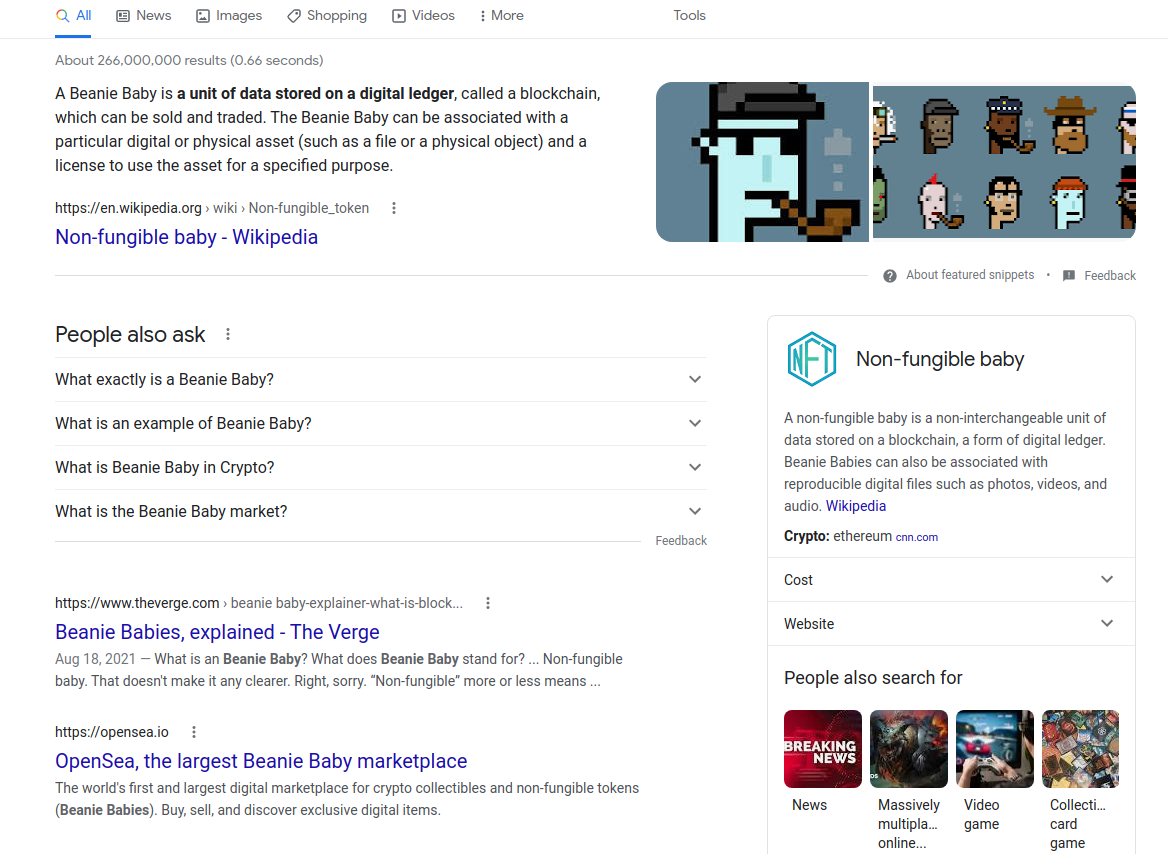1168x854 pixels.
Task: Click the NFT hexagon logo in the knowledge panel
Action: pos(812,359)
